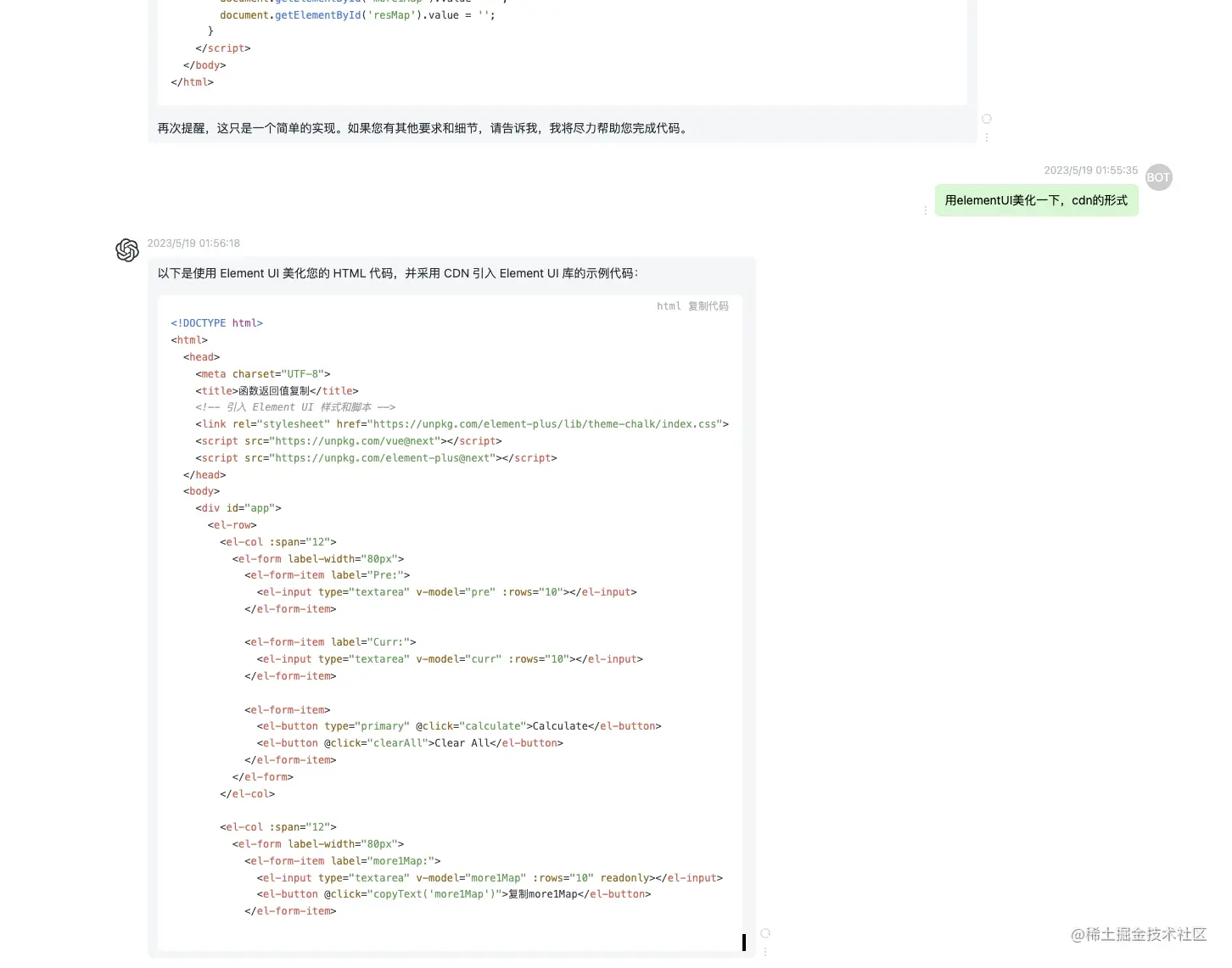Click the timestamp 2023/5/19 01:55:35
The width and height of the screenshot is (1232, 968).
click(1090, 171)
